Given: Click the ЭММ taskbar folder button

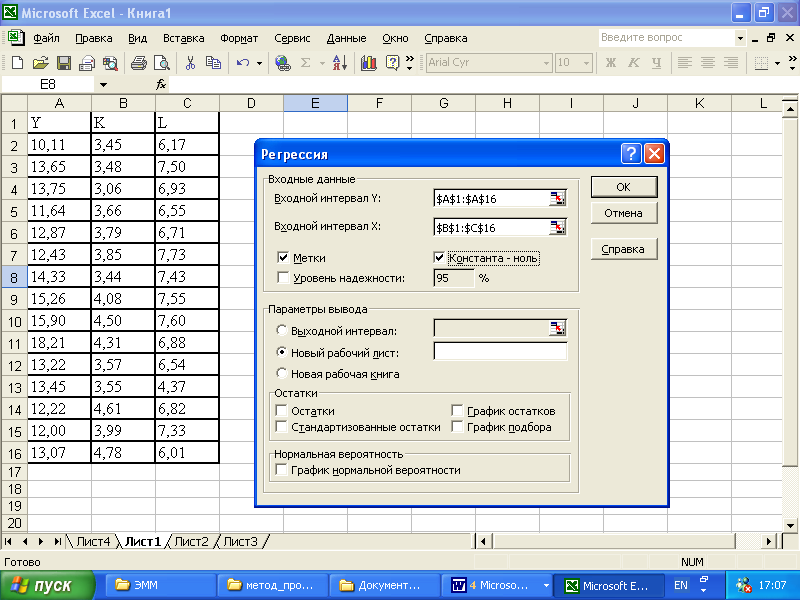Looking at the screenshot, I should (161, 585).
